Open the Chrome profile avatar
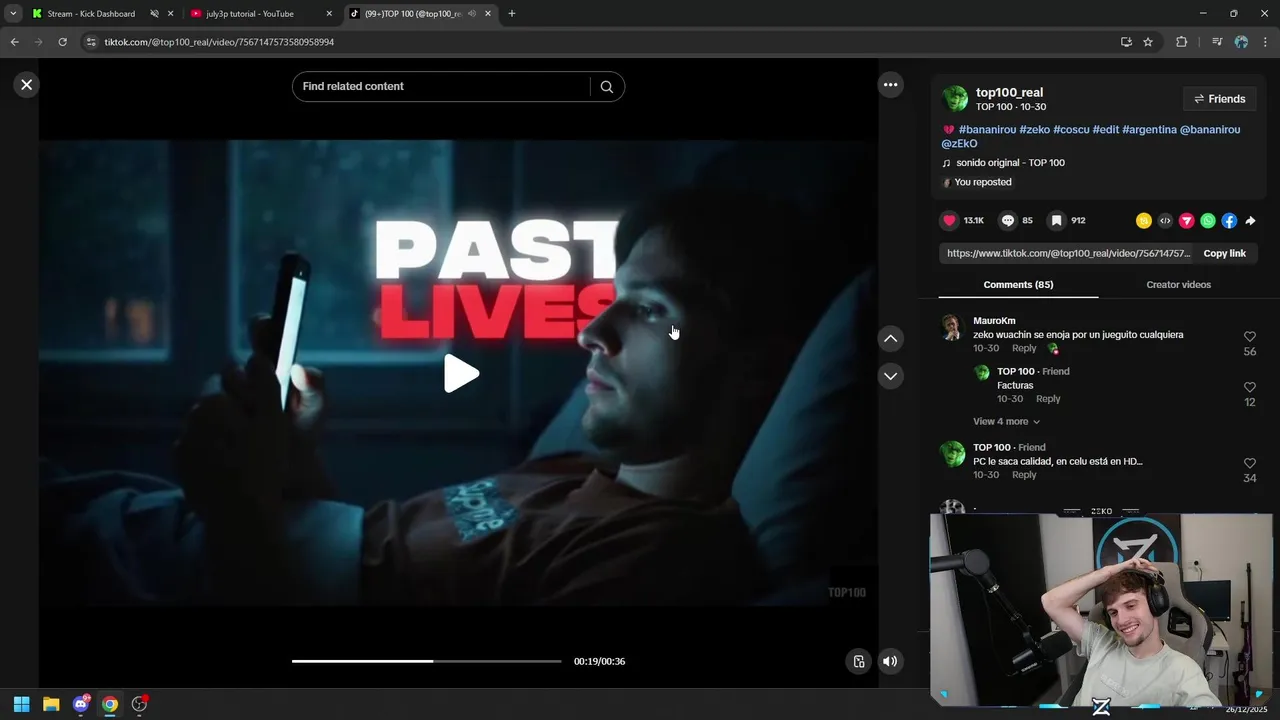Screen dimensions: 1280x720 coord(1241,42)
